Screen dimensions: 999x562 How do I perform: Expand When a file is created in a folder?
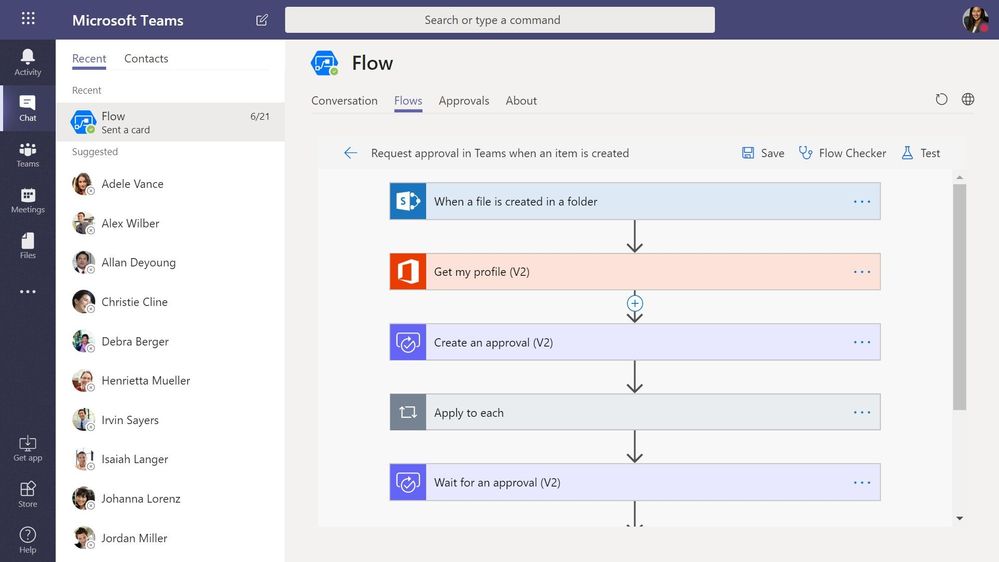tap(635, 201)
